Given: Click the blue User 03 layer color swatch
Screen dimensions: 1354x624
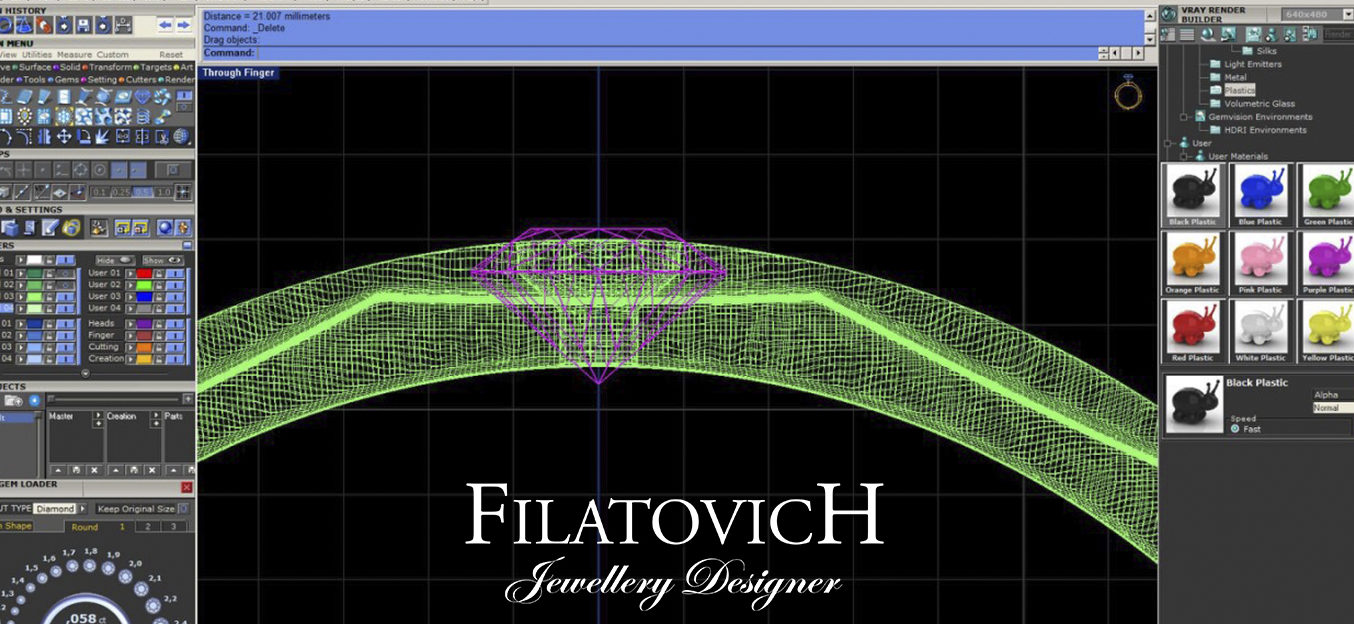Looking at the screenshot, I should click(144, 296).
